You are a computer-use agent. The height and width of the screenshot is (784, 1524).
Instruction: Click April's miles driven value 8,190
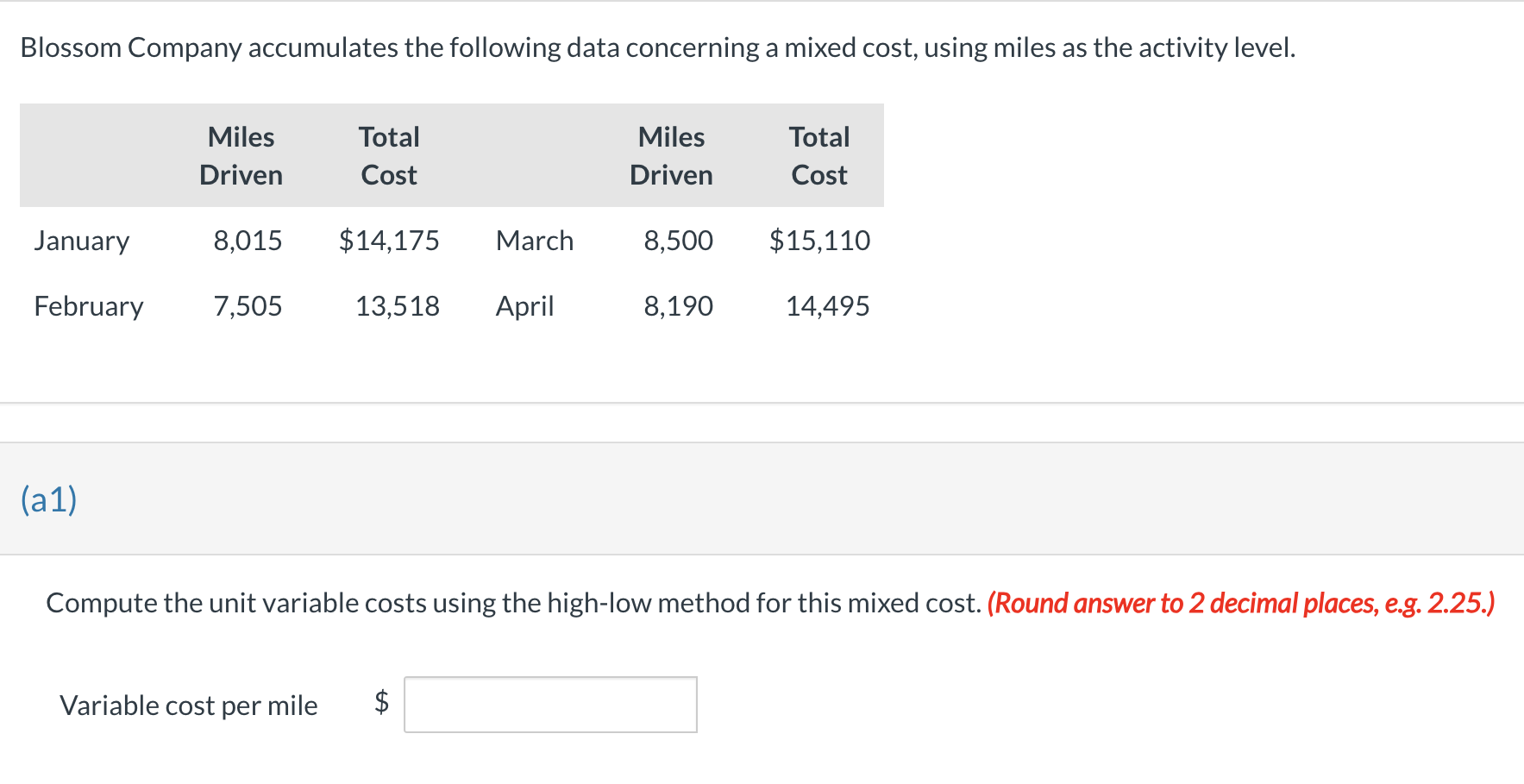[678, 306]
